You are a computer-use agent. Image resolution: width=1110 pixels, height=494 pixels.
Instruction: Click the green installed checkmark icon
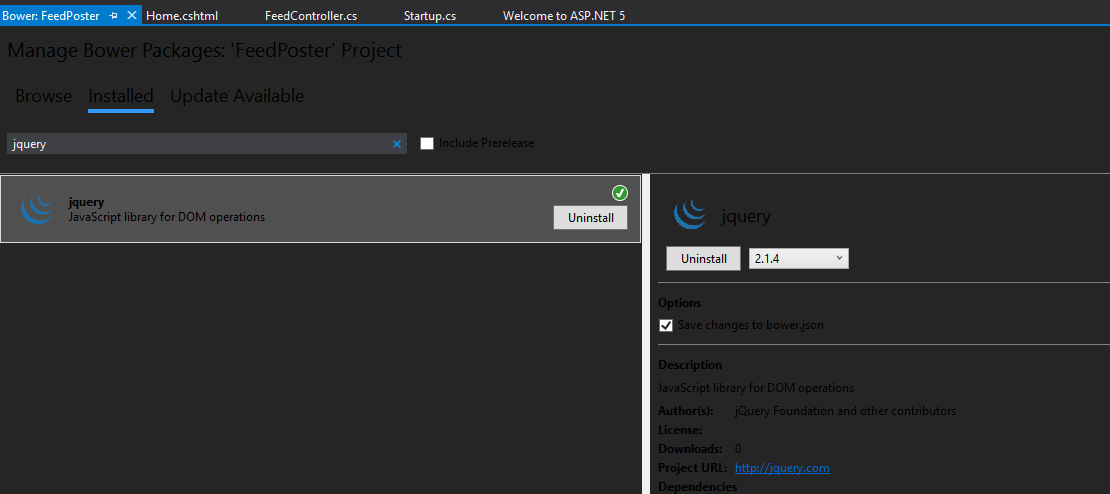tap(619, 193)
